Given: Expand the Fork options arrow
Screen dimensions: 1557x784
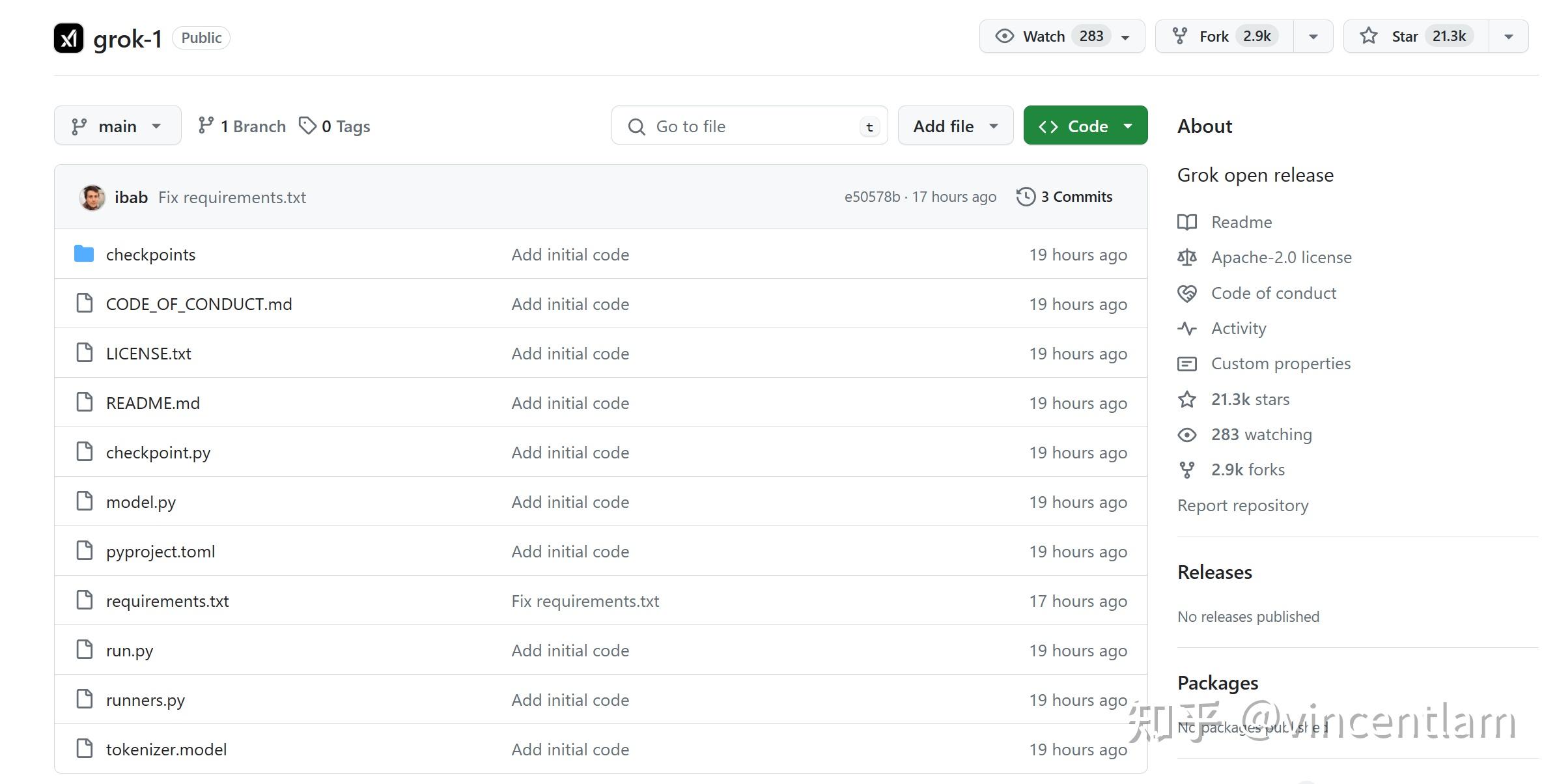Looking at the screenshot, I should [1313, 36].
